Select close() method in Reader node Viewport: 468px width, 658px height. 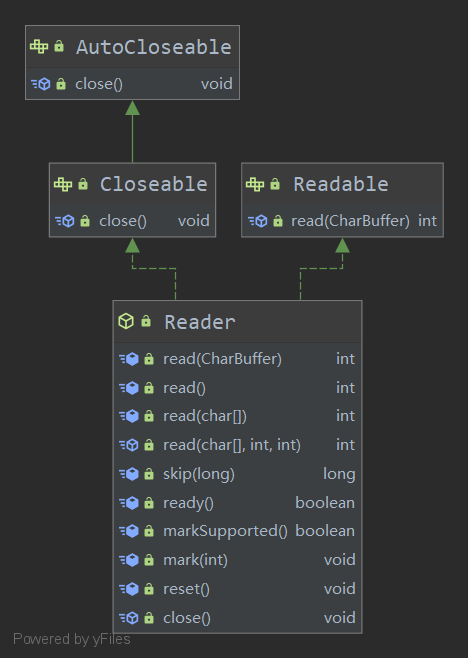(187, 618)
